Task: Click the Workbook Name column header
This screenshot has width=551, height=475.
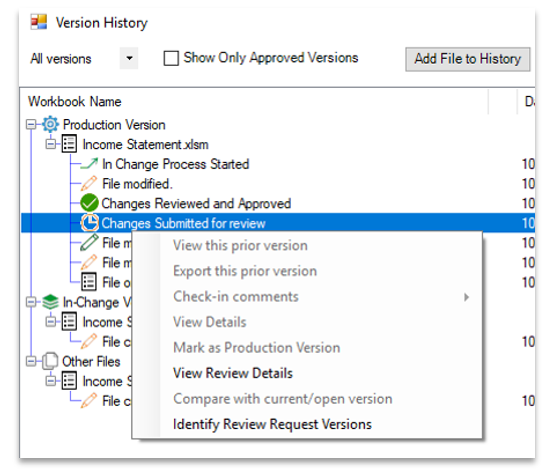Action: tap(74, 102)
